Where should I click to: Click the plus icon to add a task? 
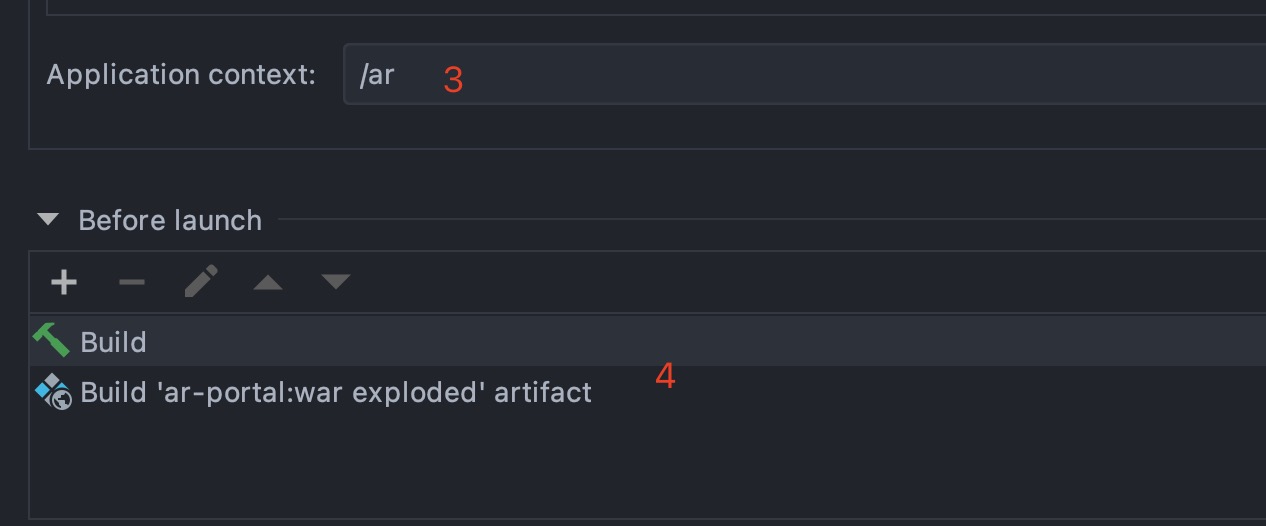coord(64,282)
